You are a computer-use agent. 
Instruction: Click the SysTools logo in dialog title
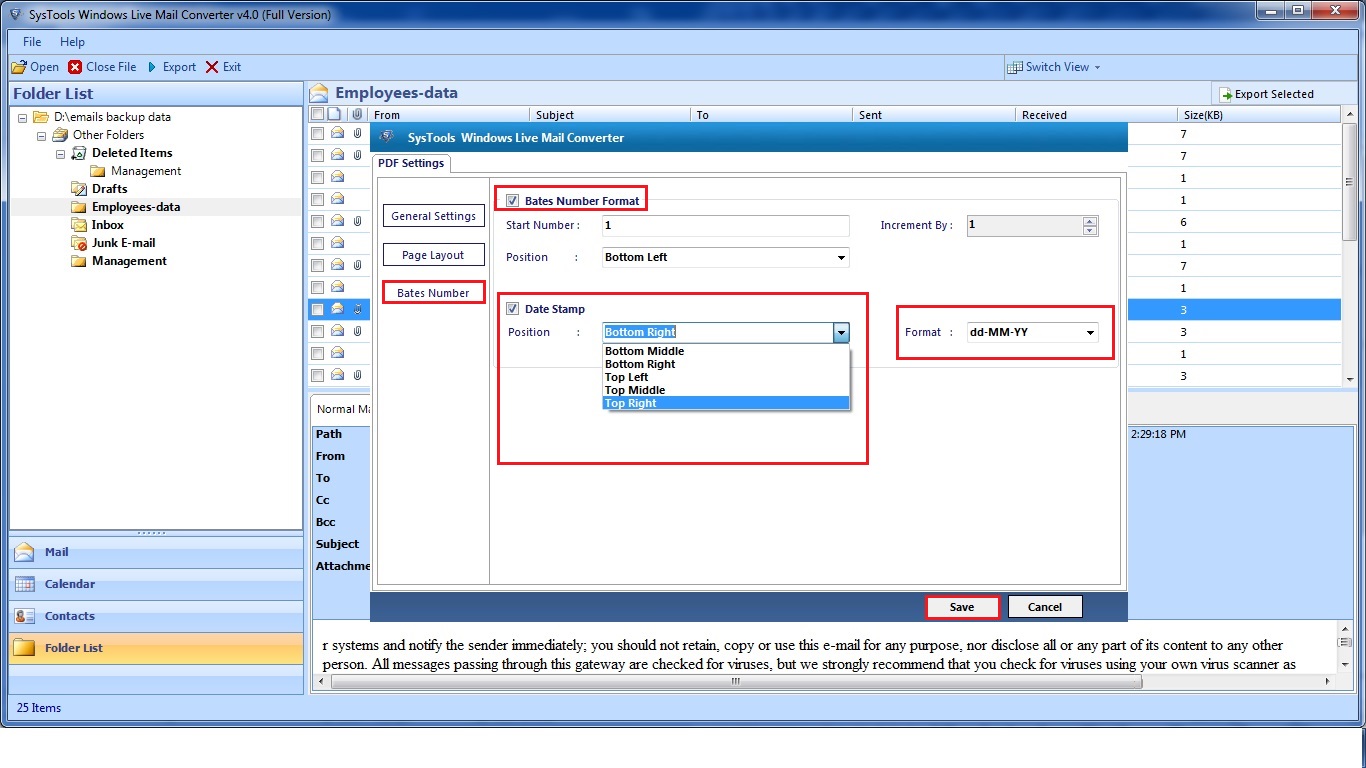coord(386,138)
